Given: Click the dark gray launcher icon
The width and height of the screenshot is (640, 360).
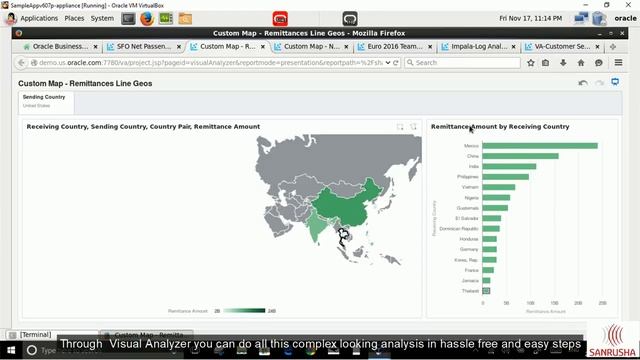Looking at the screenshot, I should pyautogui.click(x=350, y=19).
